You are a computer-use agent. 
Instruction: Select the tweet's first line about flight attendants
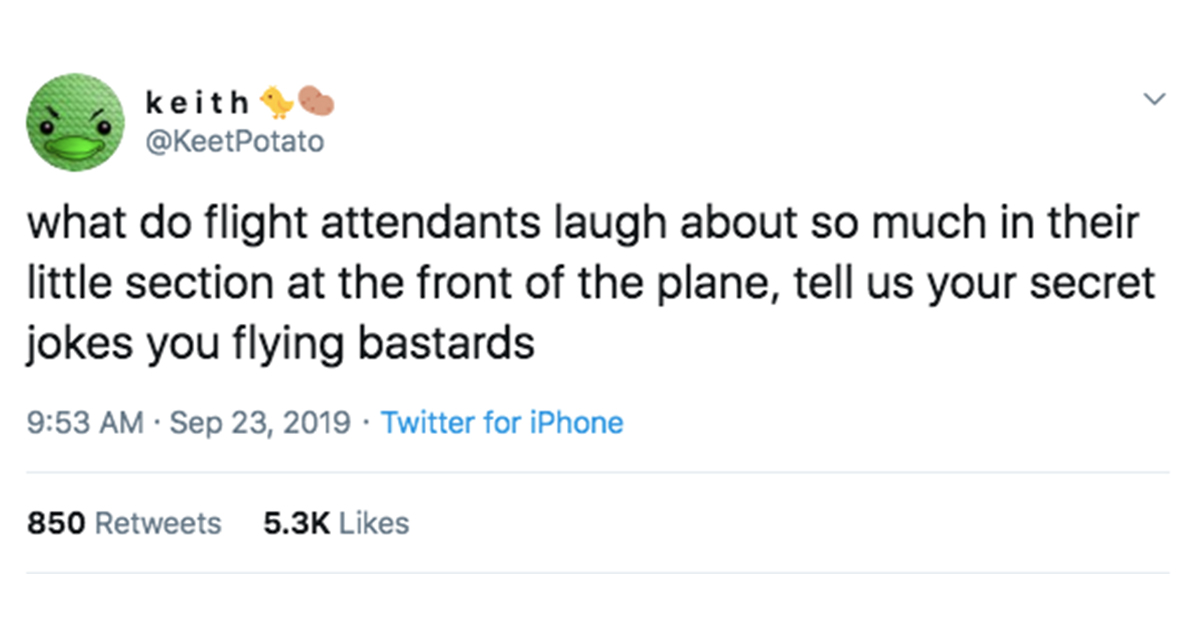[x=582, y=222]
